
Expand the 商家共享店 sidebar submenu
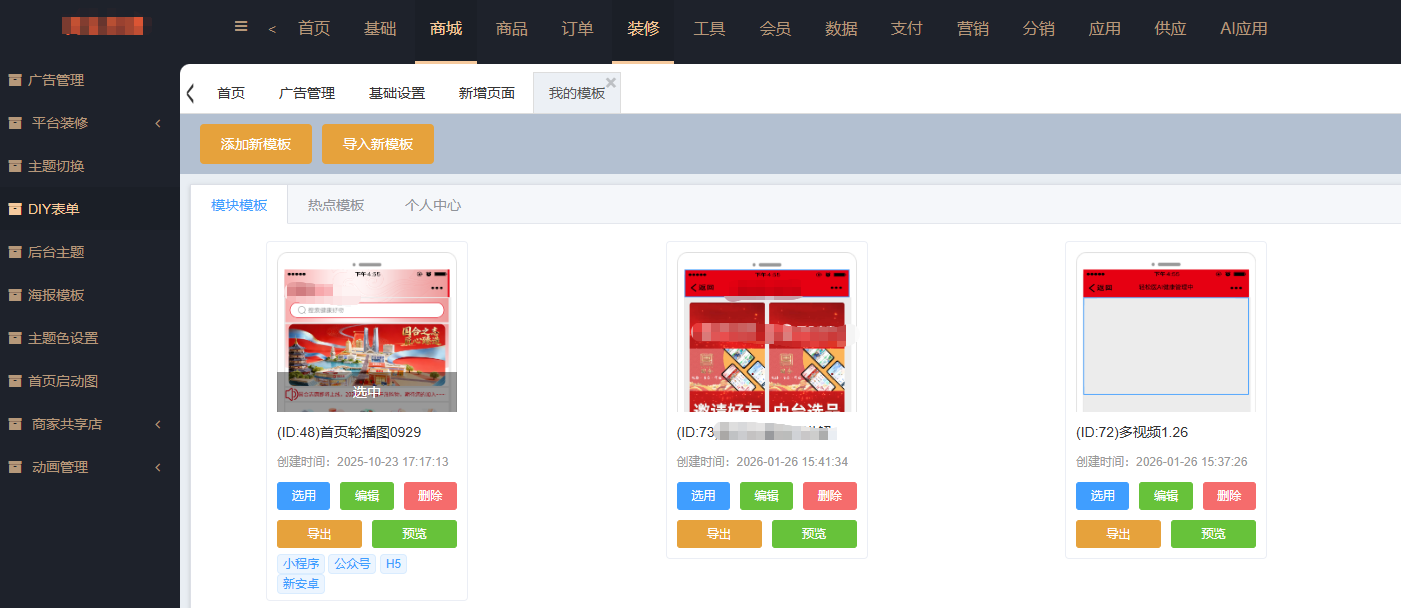(x=158, y=424)
